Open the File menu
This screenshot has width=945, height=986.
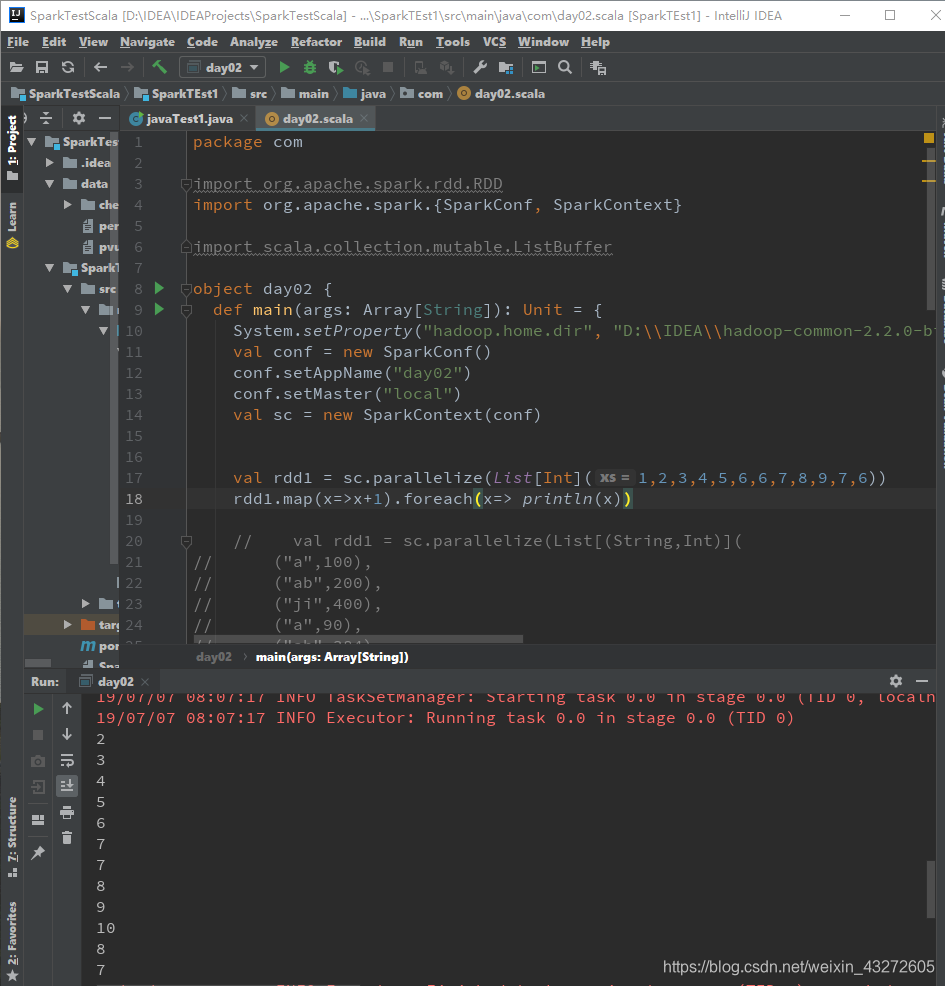18,42
